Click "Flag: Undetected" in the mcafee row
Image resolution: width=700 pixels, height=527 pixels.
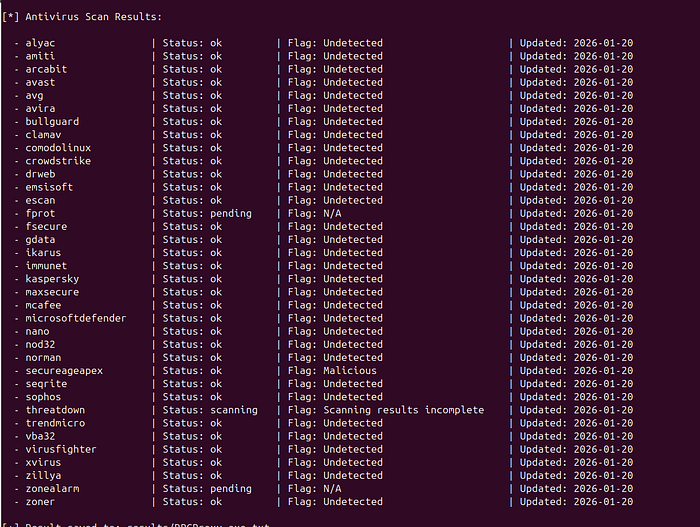[335, 305]
